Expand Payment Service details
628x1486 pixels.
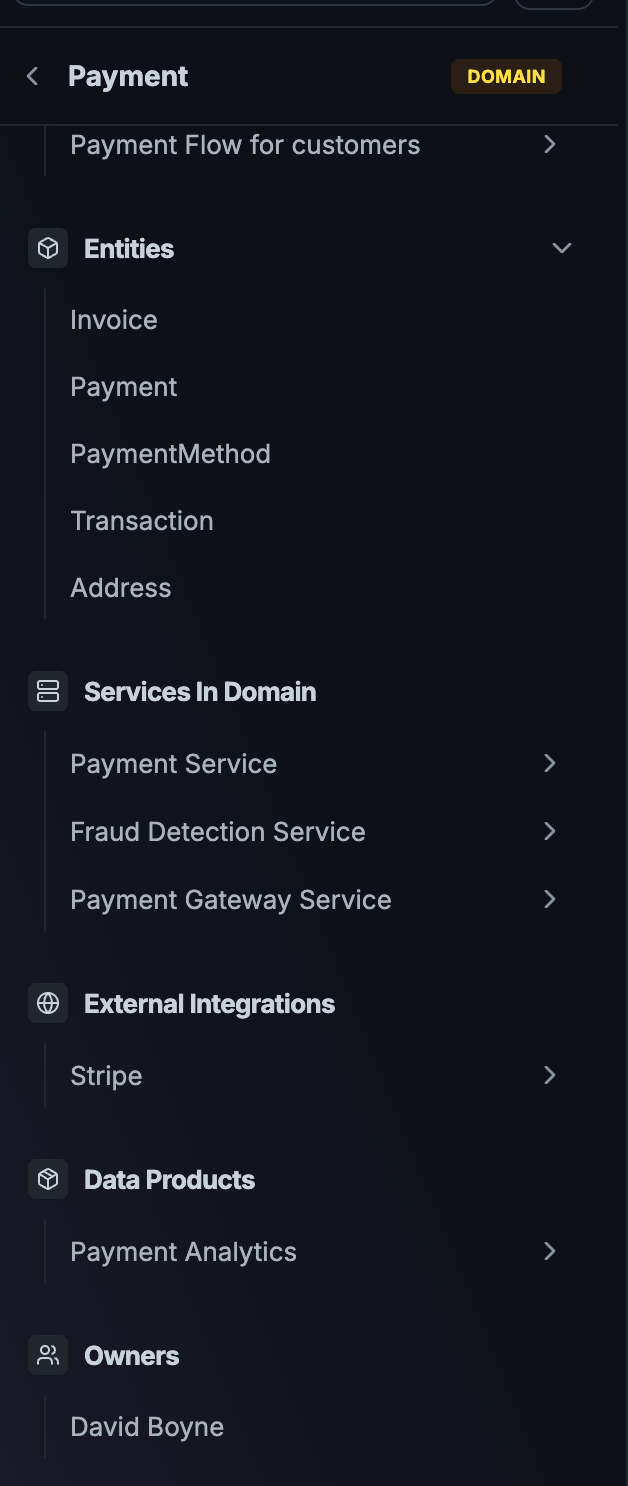pos(549,763)
